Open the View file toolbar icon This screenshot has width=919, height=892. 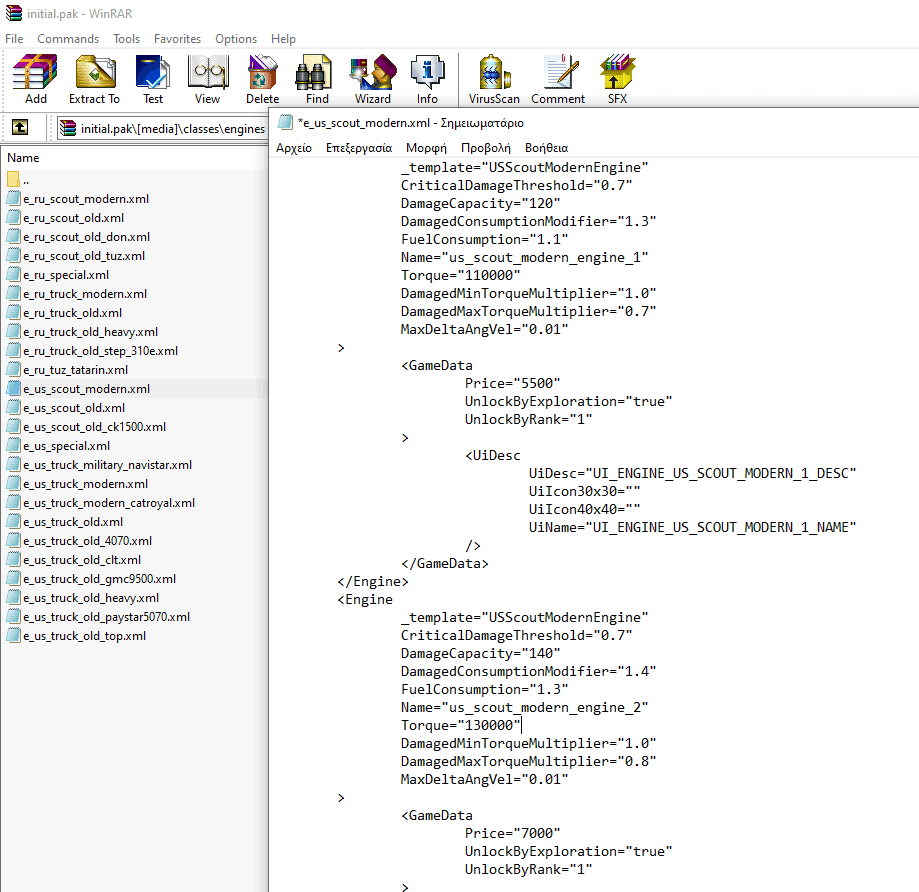[208, 78]
